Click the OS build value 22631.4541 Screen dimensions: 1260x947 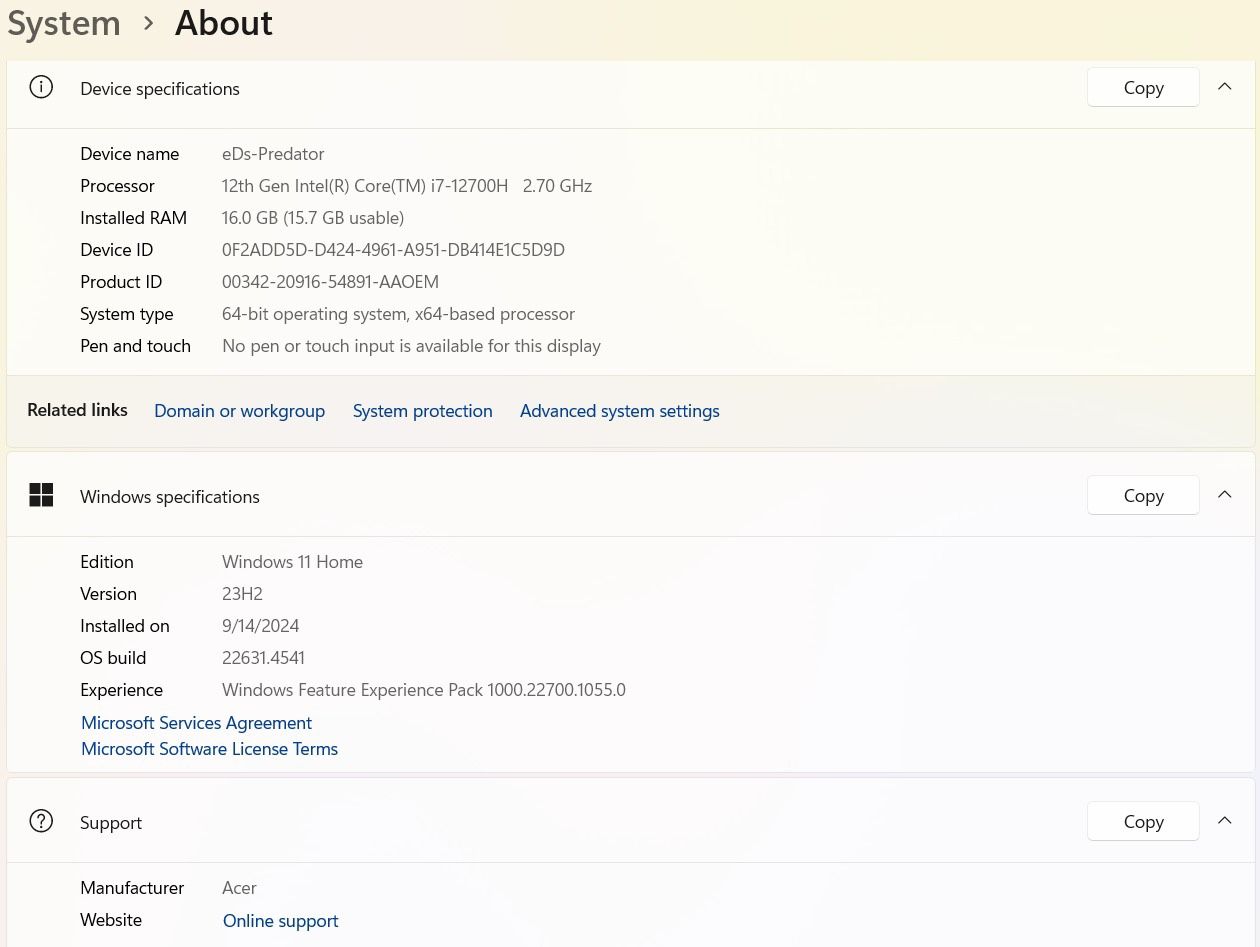(x=263, y=658)
